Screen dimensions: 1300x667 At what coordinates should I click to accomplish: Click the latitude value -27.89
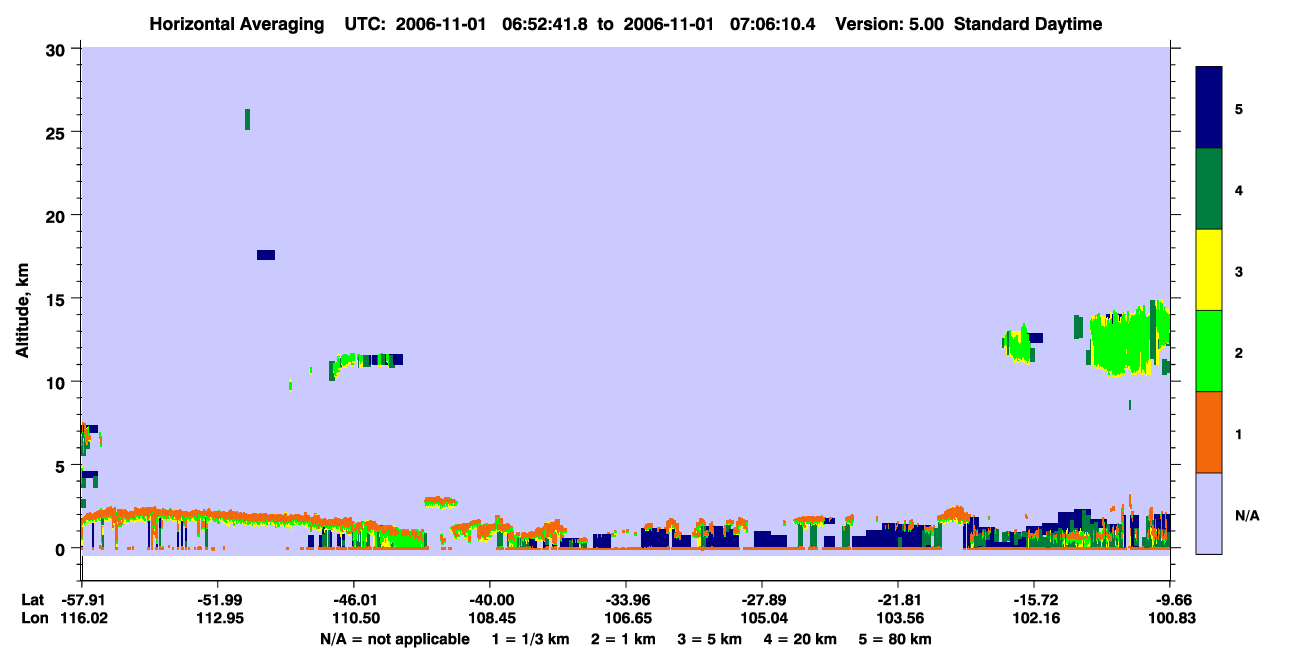762,599
